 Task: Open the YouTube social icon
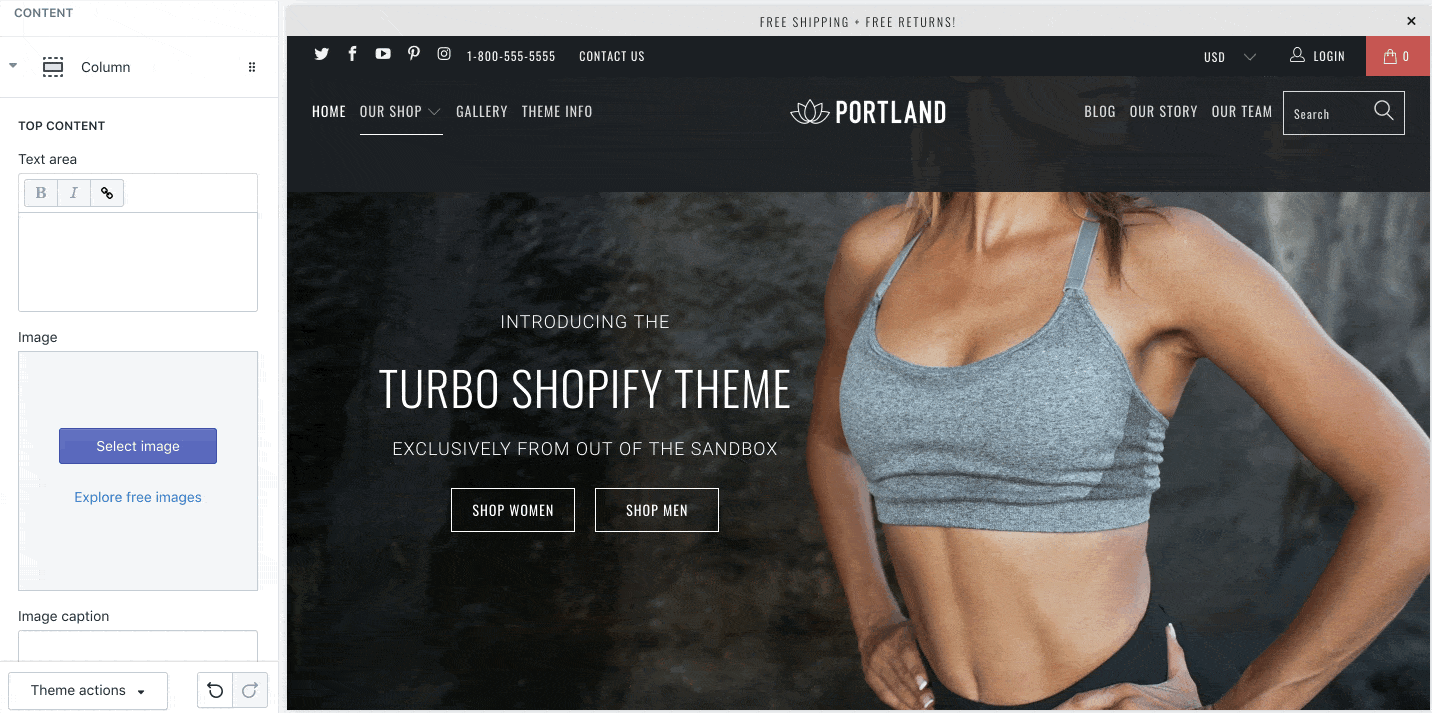(383, 54)
